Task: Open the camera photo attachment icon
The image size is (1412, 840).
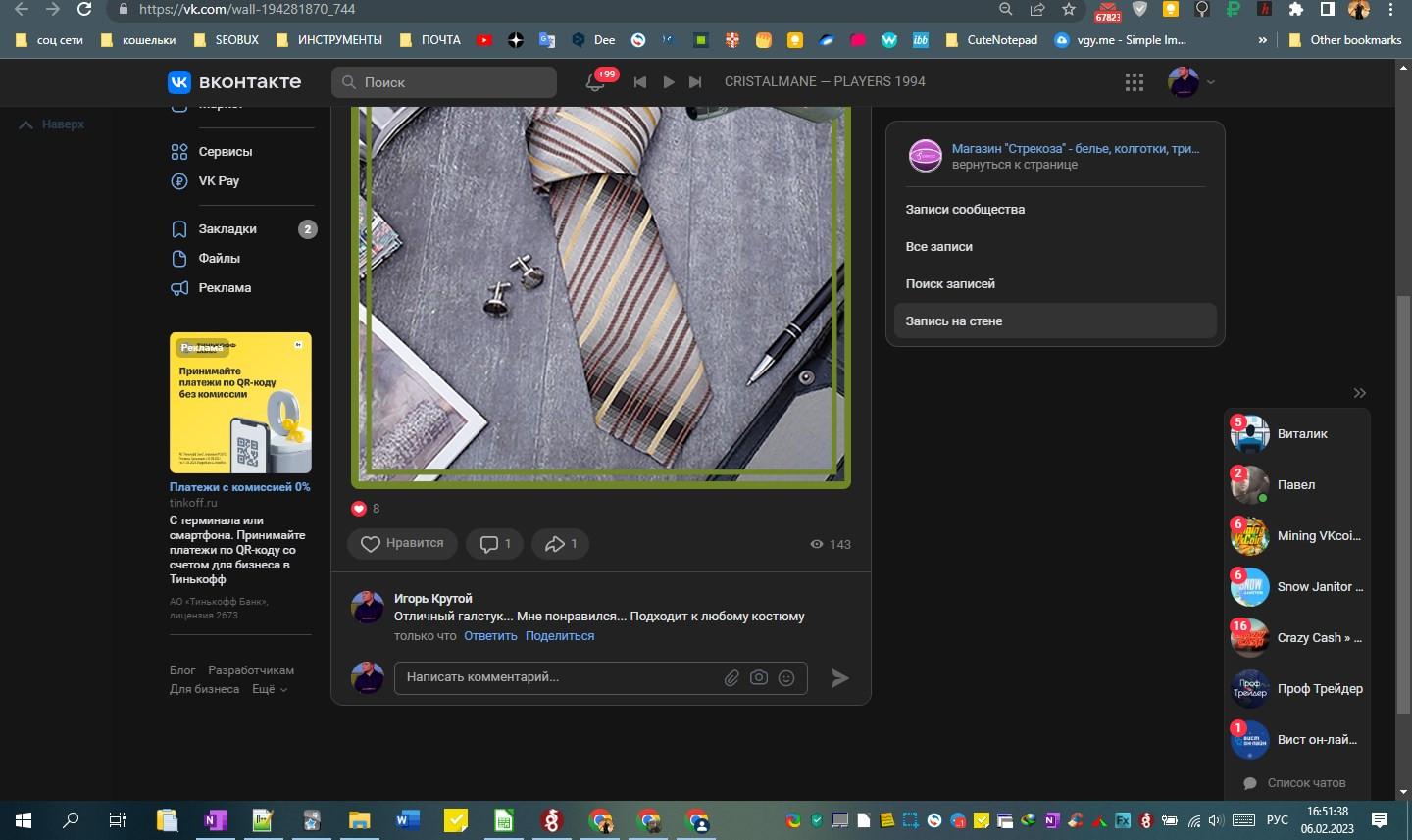Action: coord(759,678)
